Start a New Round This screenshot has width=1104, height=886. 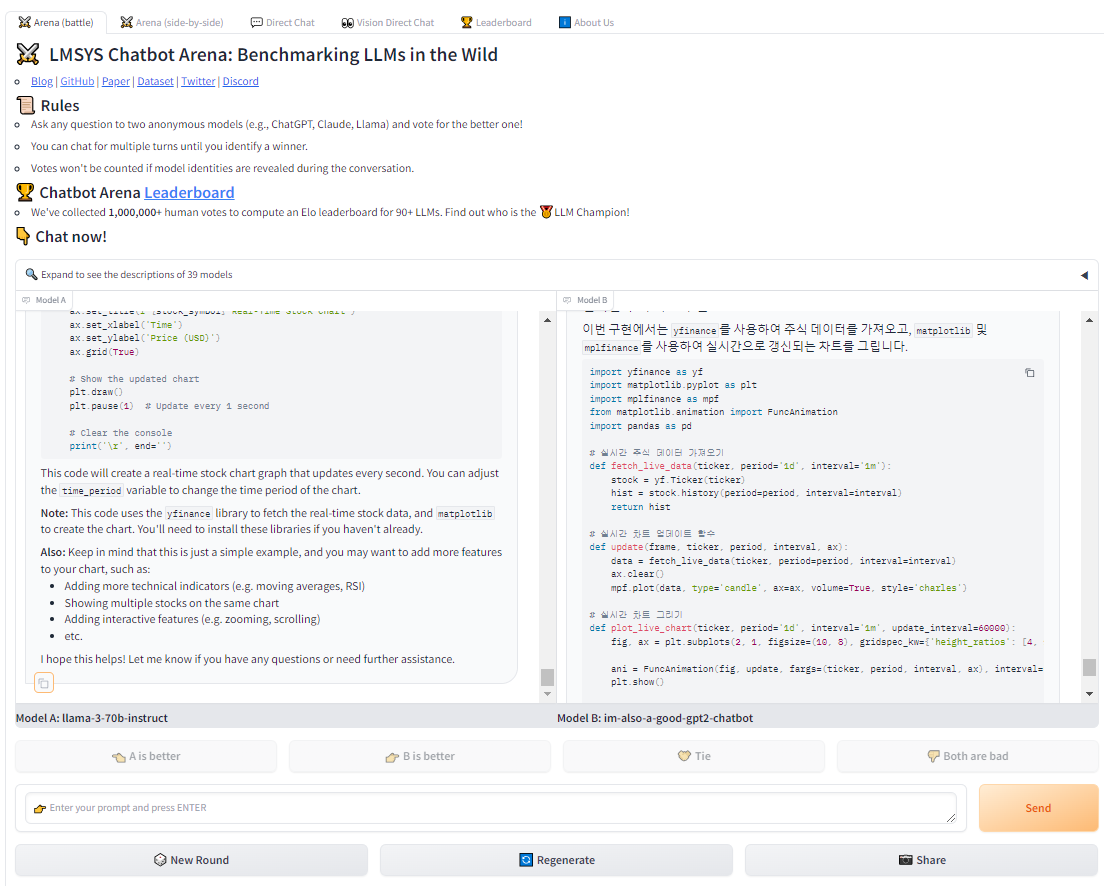pyautogui.click(x=191, y=860)
